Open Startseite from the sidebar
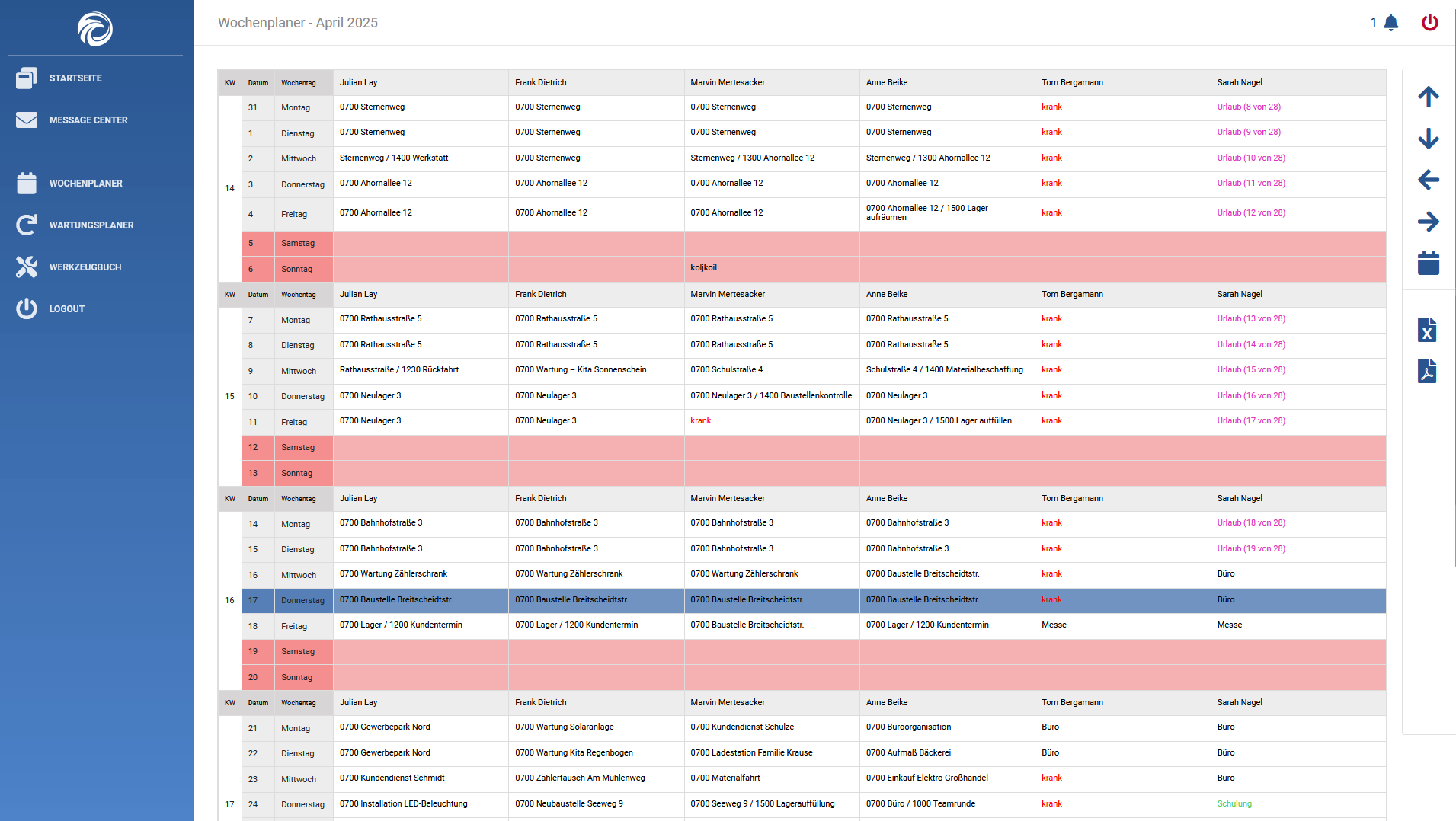 (x=75, y=78)
